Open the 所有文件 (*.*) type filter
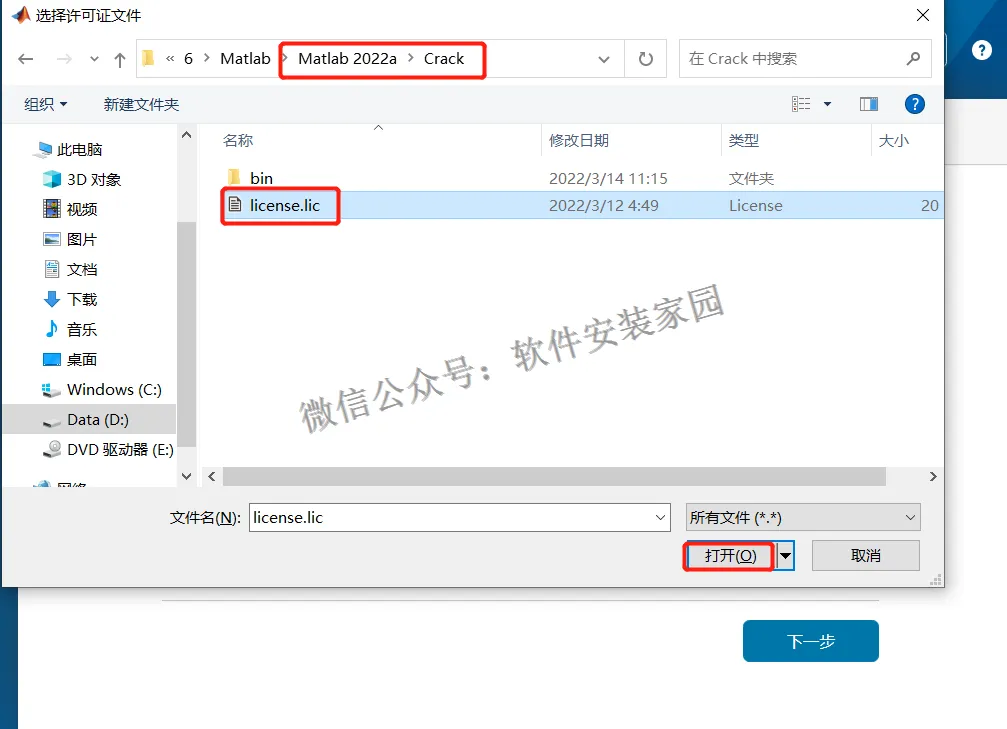Viewport: 1007px width, 729px height. [803, 518]
